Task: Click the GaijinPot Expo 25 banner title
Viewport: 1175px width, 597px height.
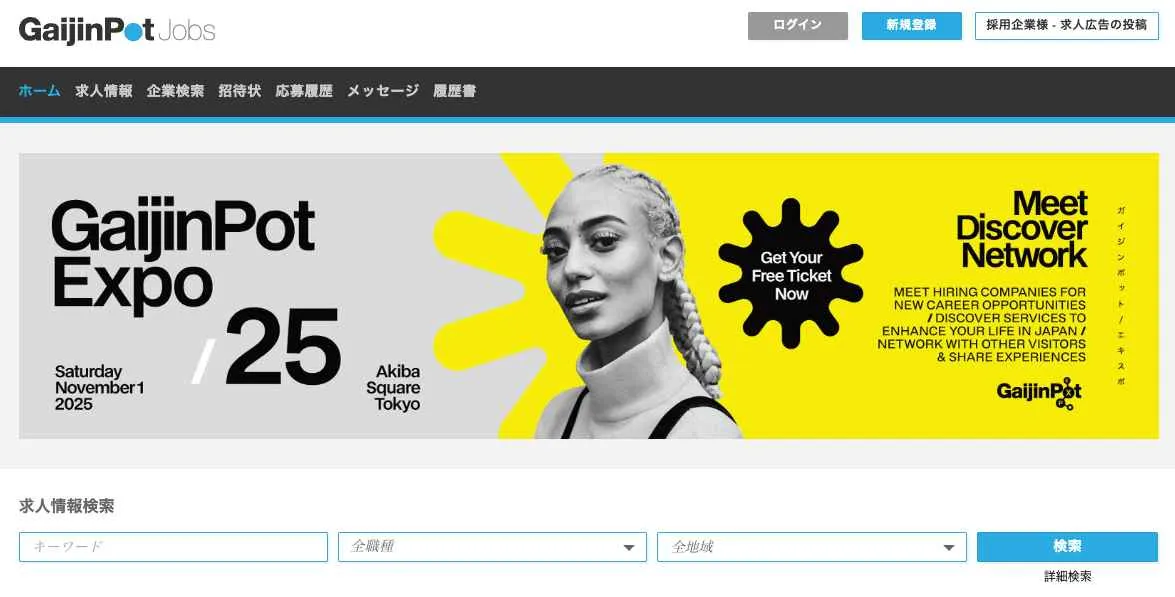Action: point(196,291)
